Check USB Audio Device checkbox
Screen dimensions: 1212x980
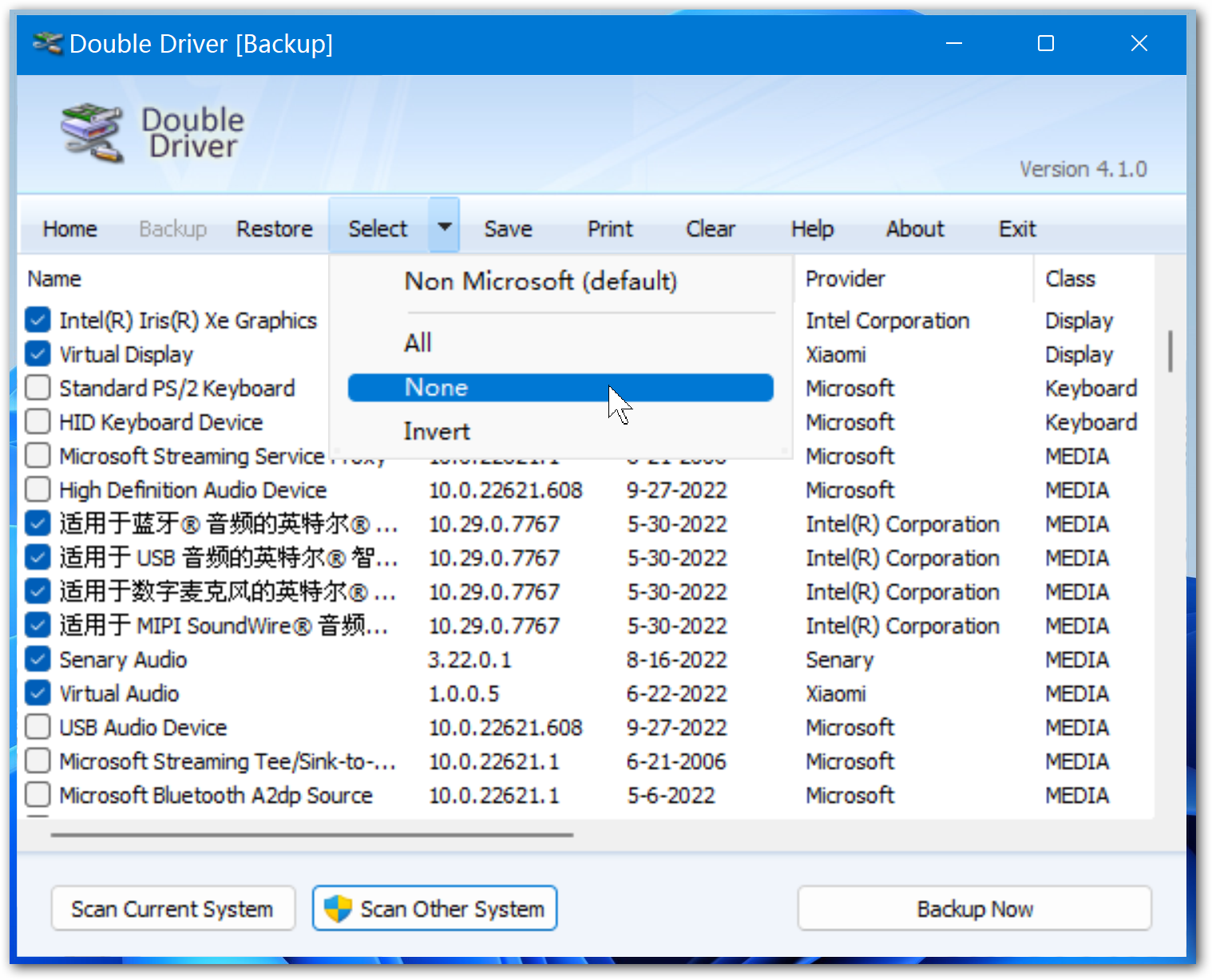coord(38,727)
